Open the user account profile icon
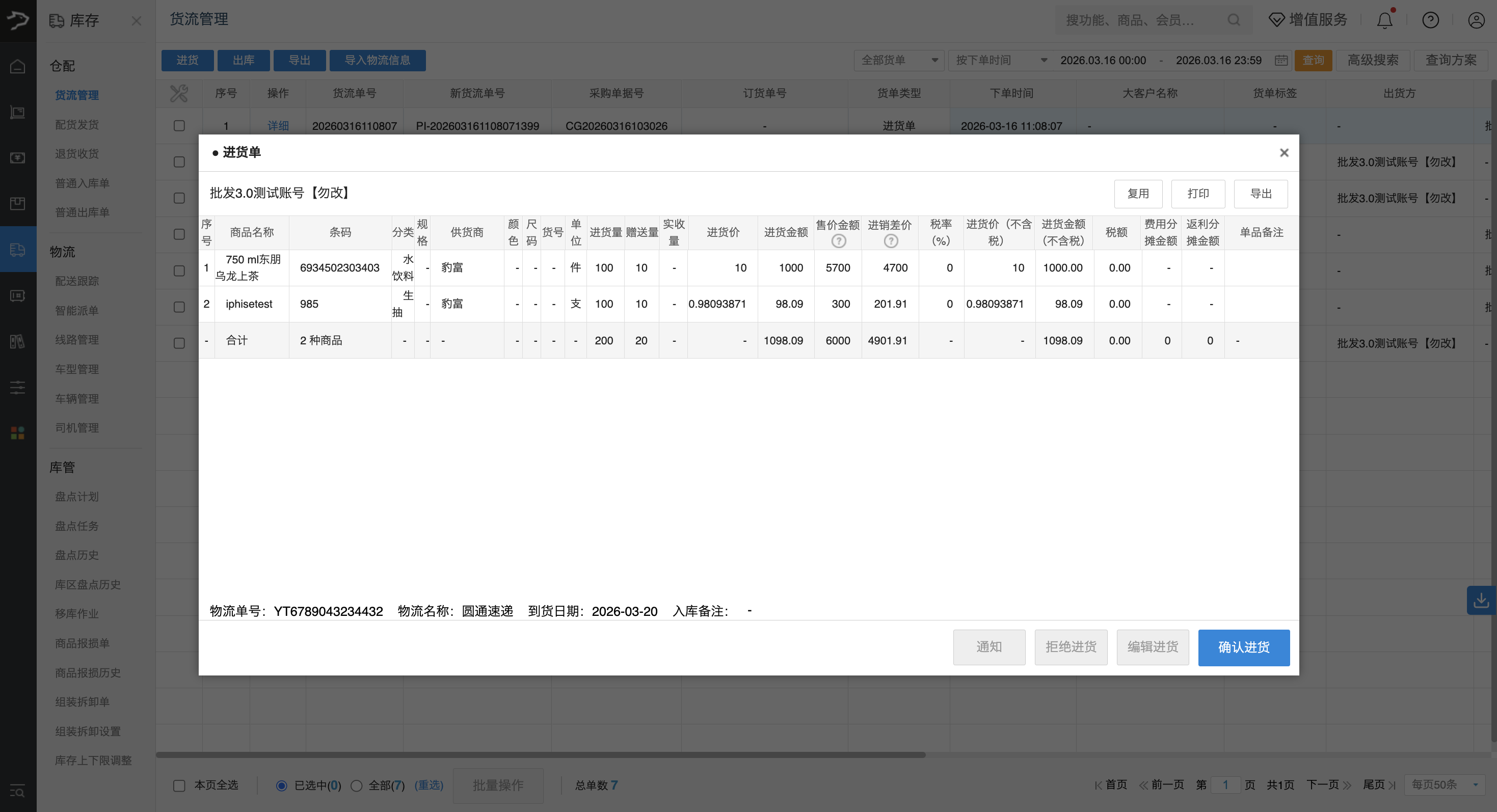 pos(1476,20)
